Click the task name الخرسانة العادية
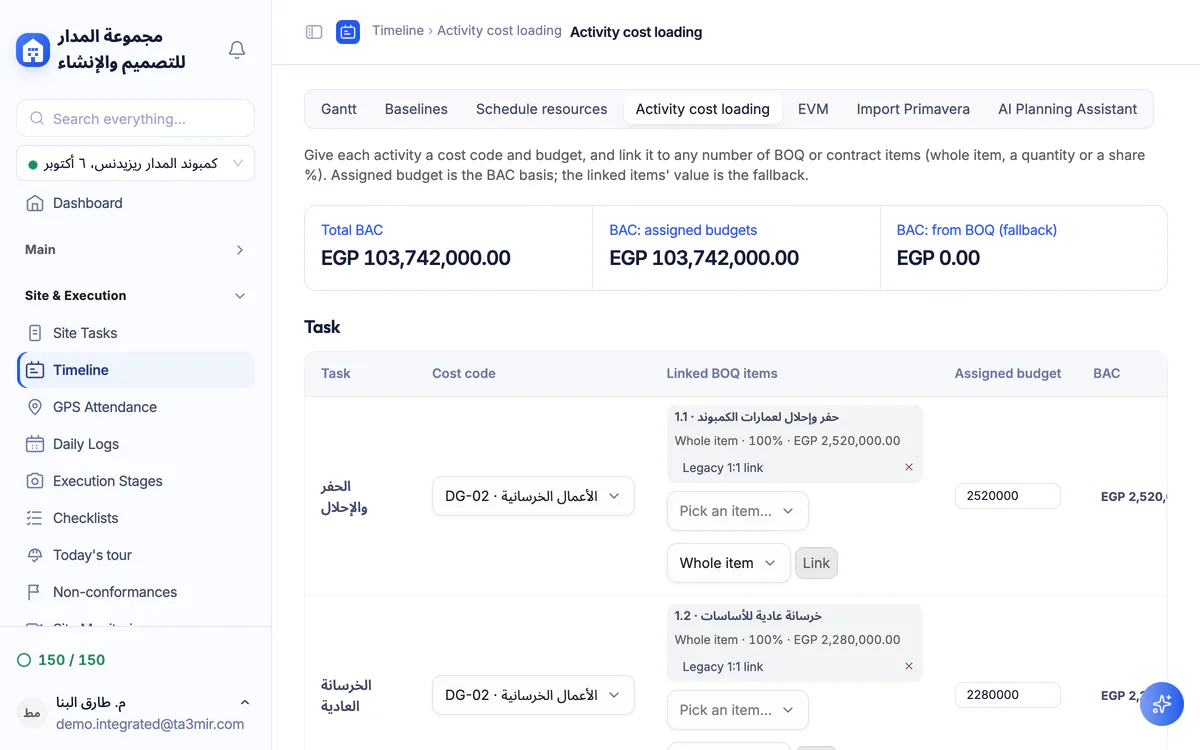 346,696
